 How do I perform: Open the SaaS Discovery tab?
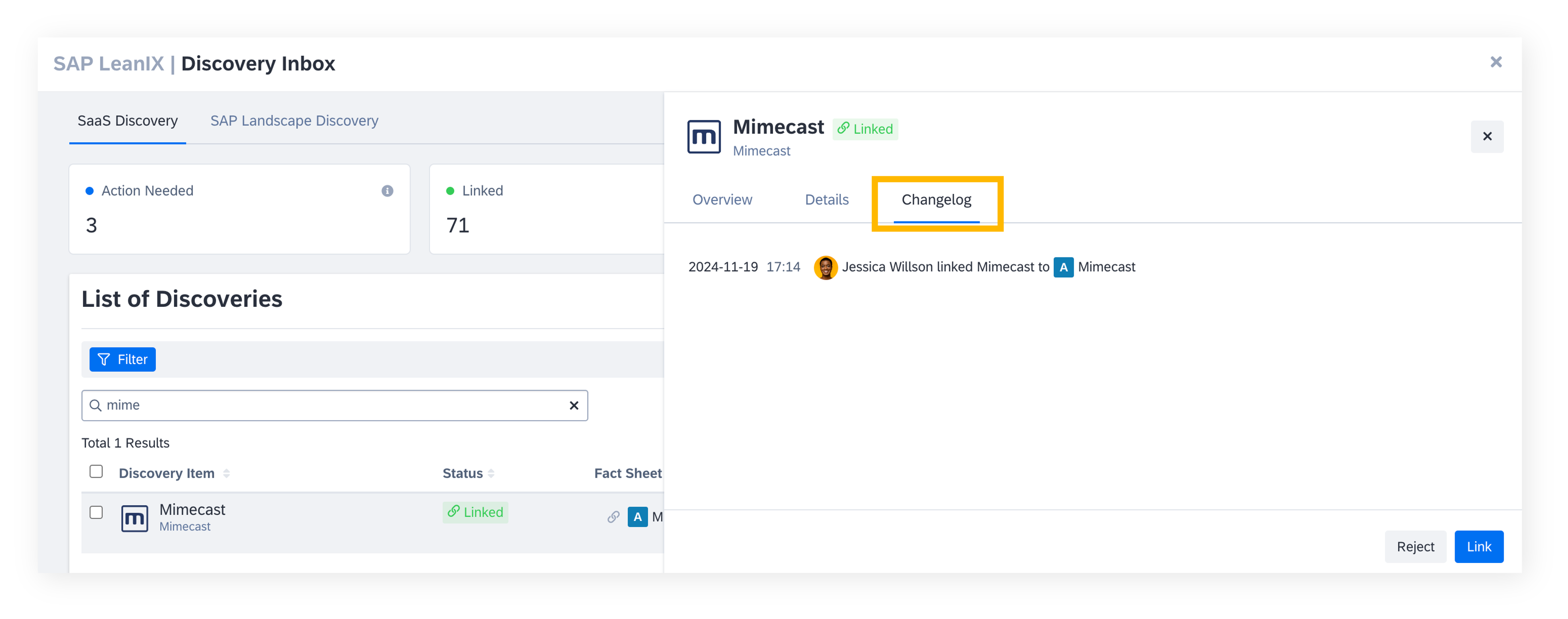tap(127, 121)
